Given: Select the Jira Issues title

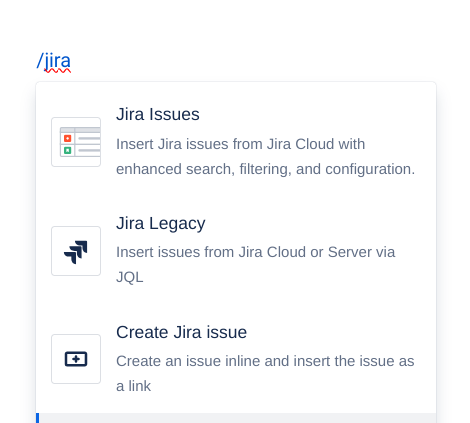Looking at the screenshot, I should click(x=158, y=114).
